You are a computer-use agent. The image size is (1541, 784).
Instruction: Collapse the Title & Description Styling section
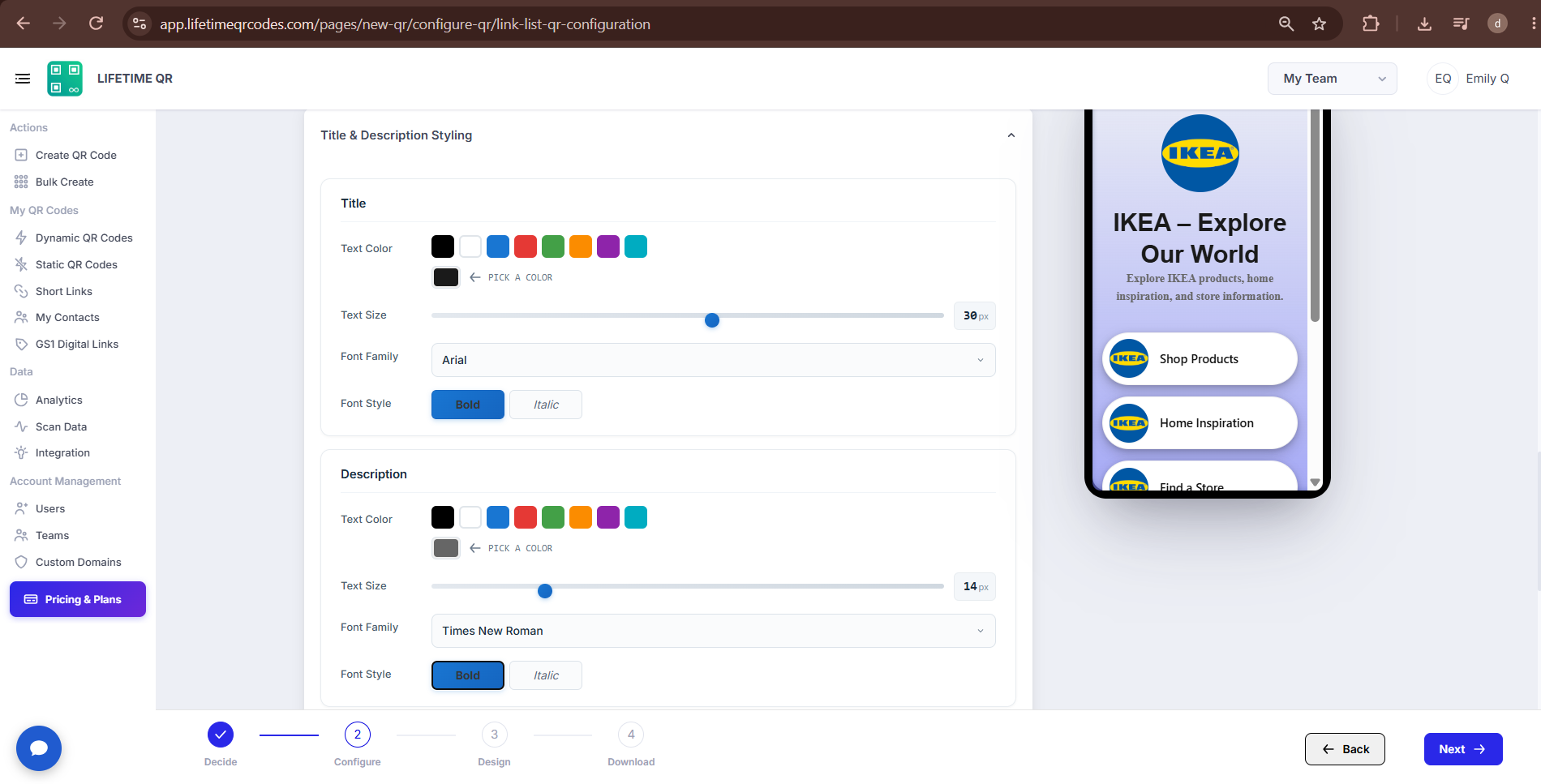tap(1011, 135)
